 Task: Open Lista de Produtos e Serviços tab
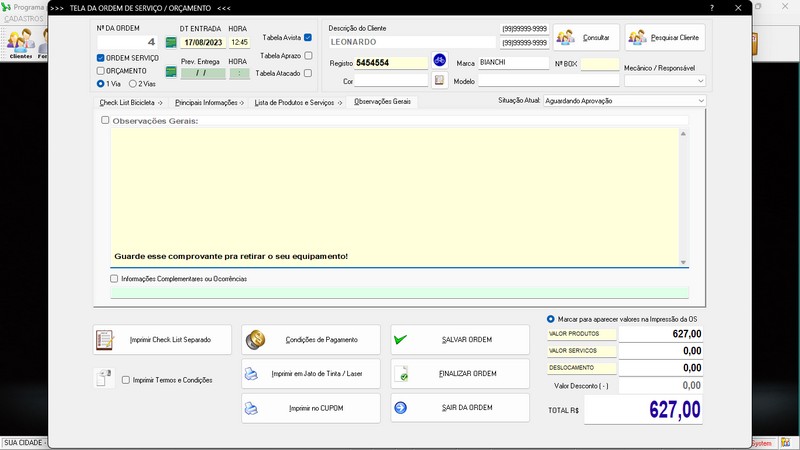click(298, 103)
